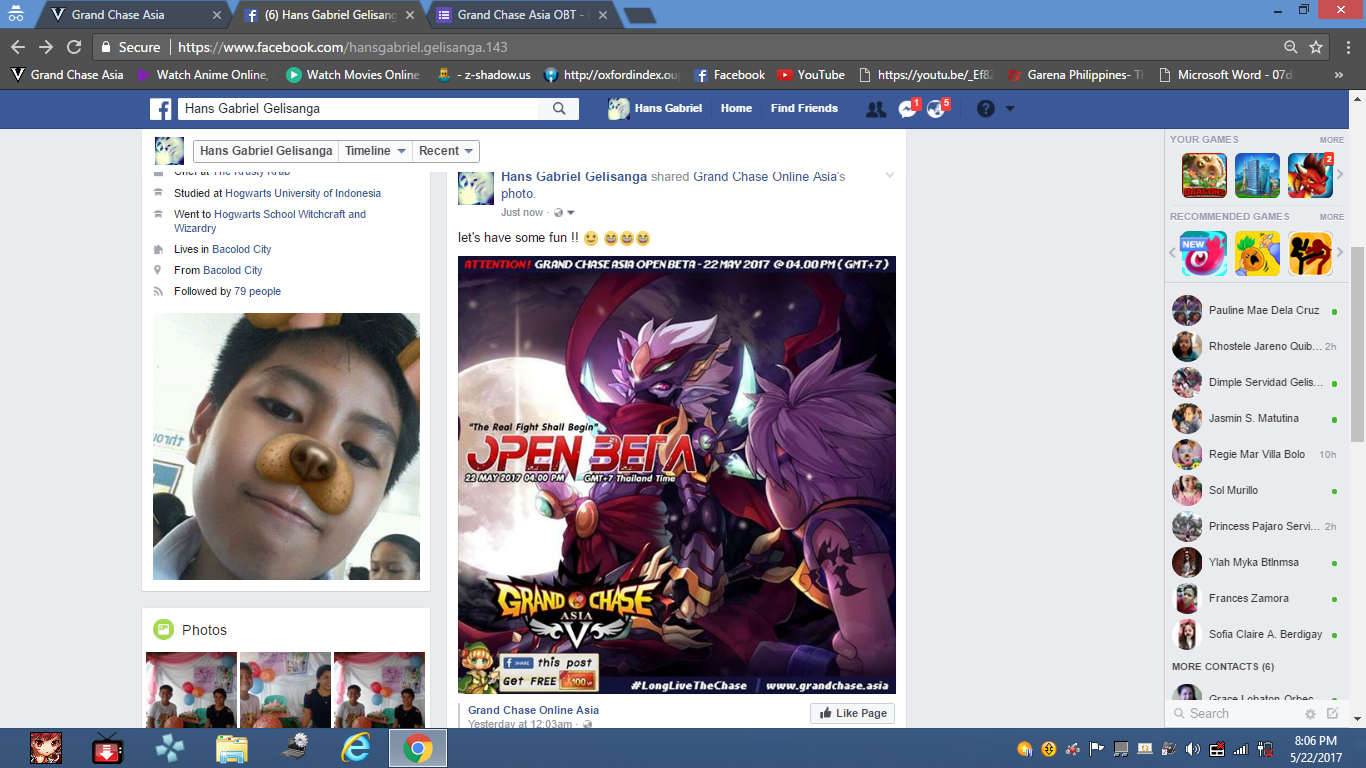Click MORE next to Recommended Games
Viewport: 1366px width, 768px height.
(1331, 217)
